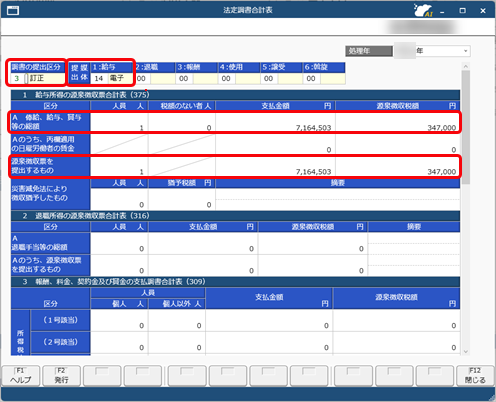Click the 摘要 field in 災害減免法 row

pos(338,199)
